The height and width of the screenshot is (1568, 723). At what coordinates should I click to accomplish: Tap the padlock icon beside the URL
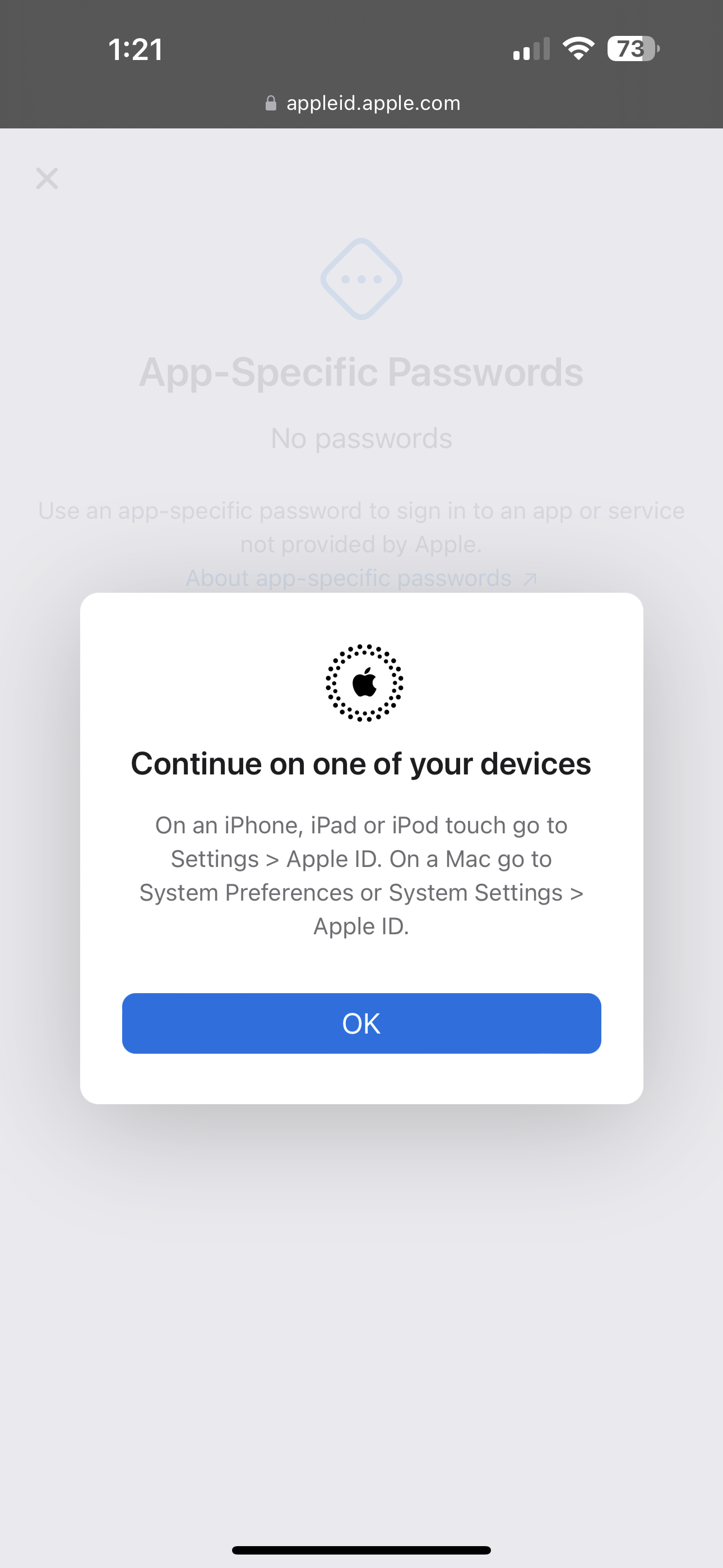pyautogui.click(x=271, y=103)
